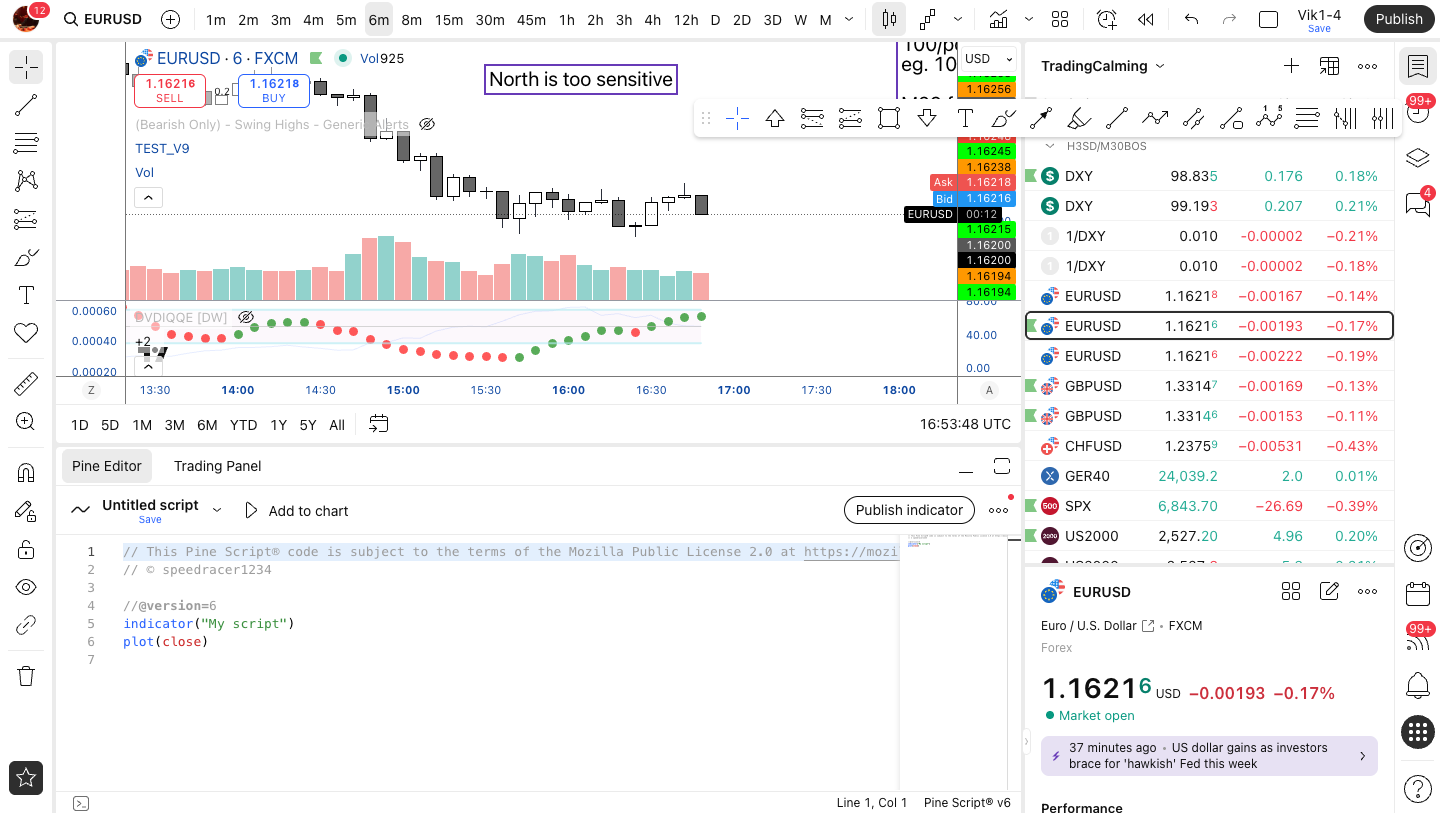Open the USD currency dropdown
The height and width of the screenshot is (813, 1440).
coord(989,59)
